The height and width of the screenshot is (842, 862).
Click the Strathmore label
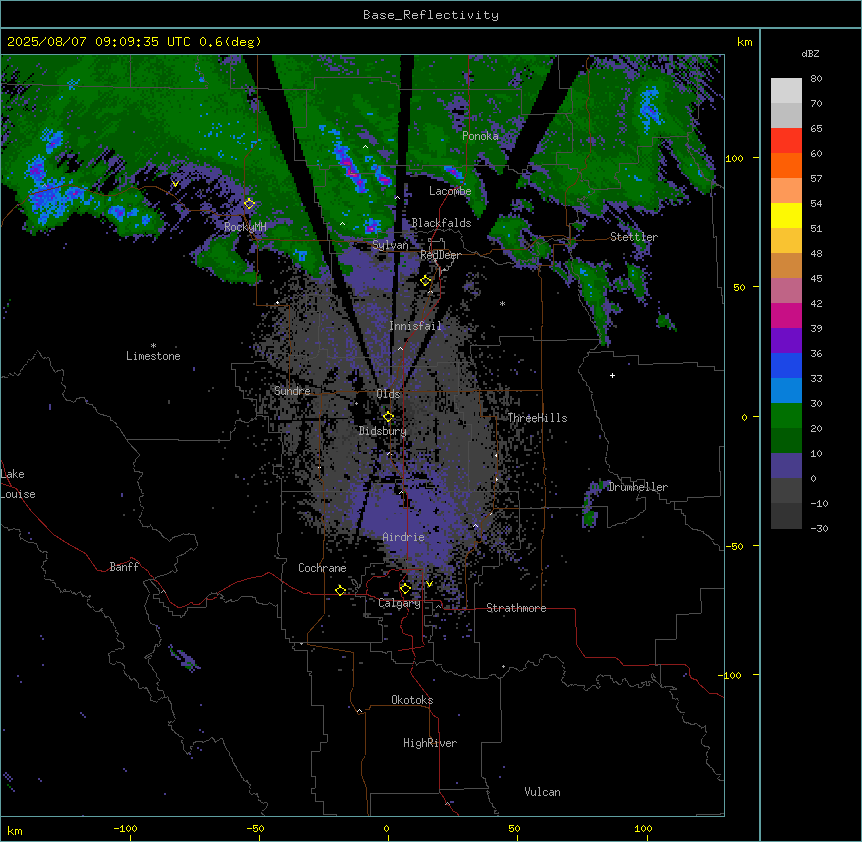pyautogui.click(x=516, y=608)
